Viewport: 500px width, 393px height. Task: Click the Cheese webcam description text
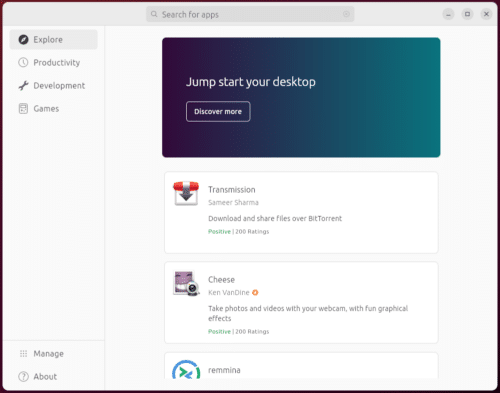[x=308, y=313]
